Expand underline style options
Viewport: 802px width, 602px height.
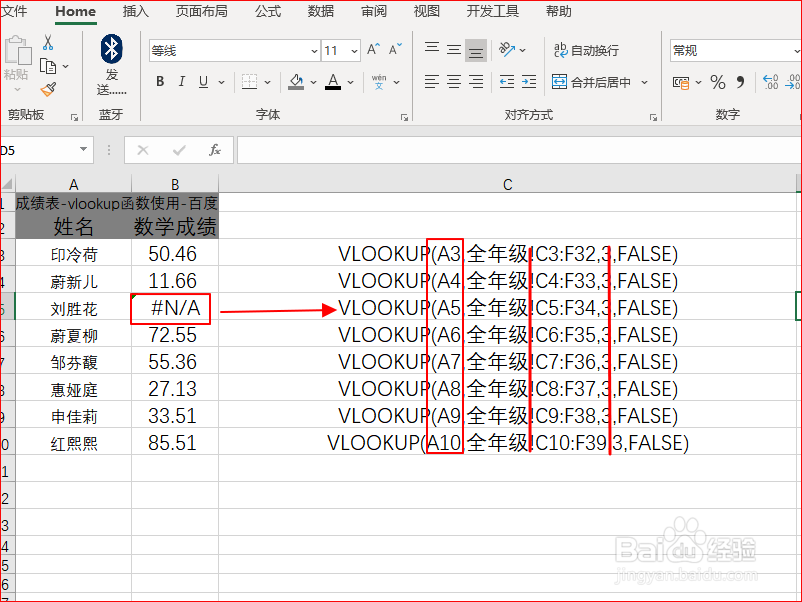pyautogui.click(x=221, y=82)
